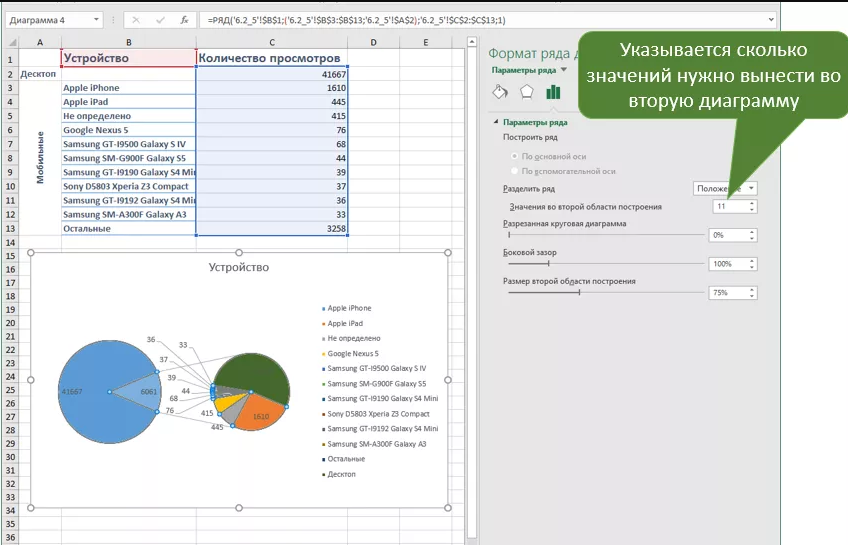Click the orange pie slice '1610'
This screenshot has height=545, width=848.
click(x=260, y=414)
